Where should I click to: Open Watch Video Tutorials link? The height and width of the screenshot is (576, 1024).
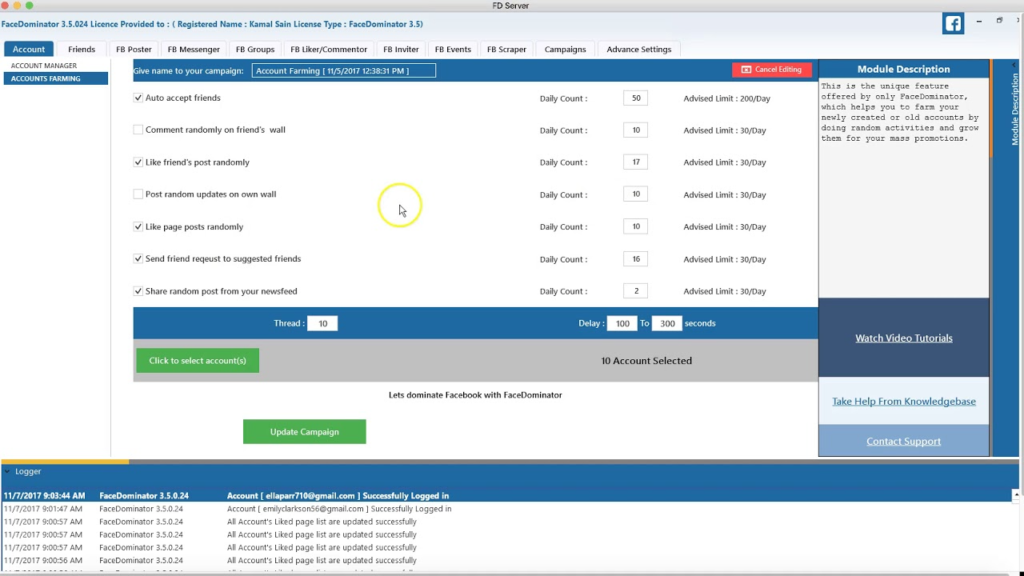click(904, 338)
